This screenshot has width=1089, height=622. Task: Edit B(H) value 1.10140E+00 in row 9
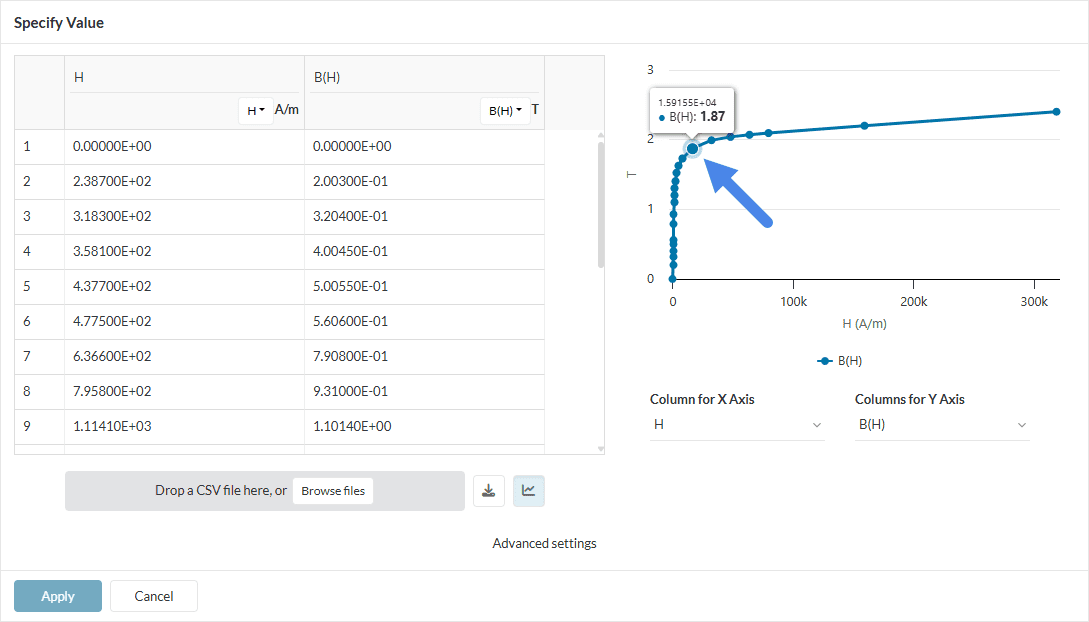424,427
